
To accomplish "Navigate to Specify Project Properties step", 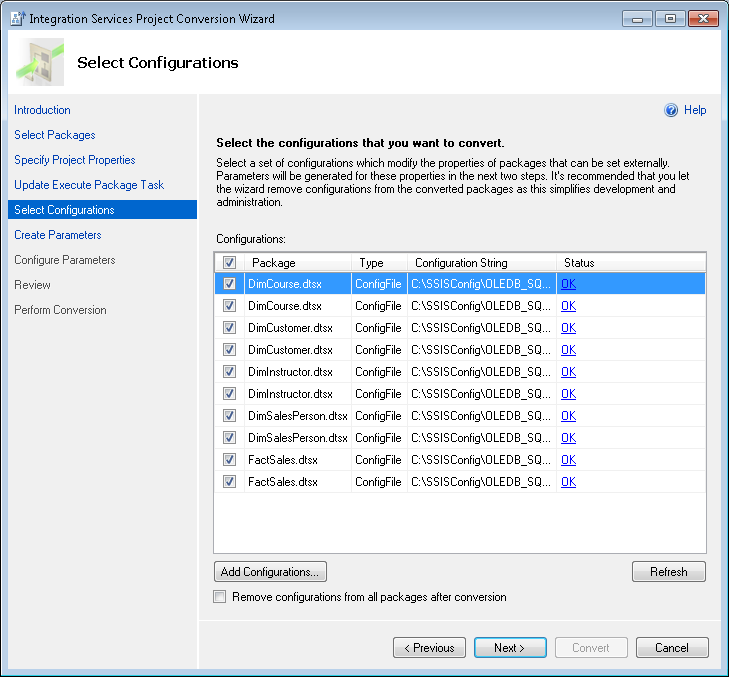I will coord(75,160).
